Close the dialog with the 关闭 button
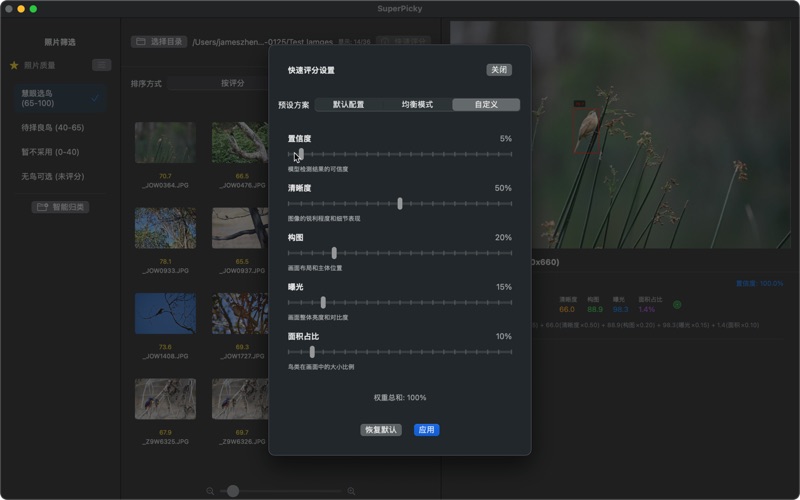Screen dimensions: 800x500 (499, 70)
